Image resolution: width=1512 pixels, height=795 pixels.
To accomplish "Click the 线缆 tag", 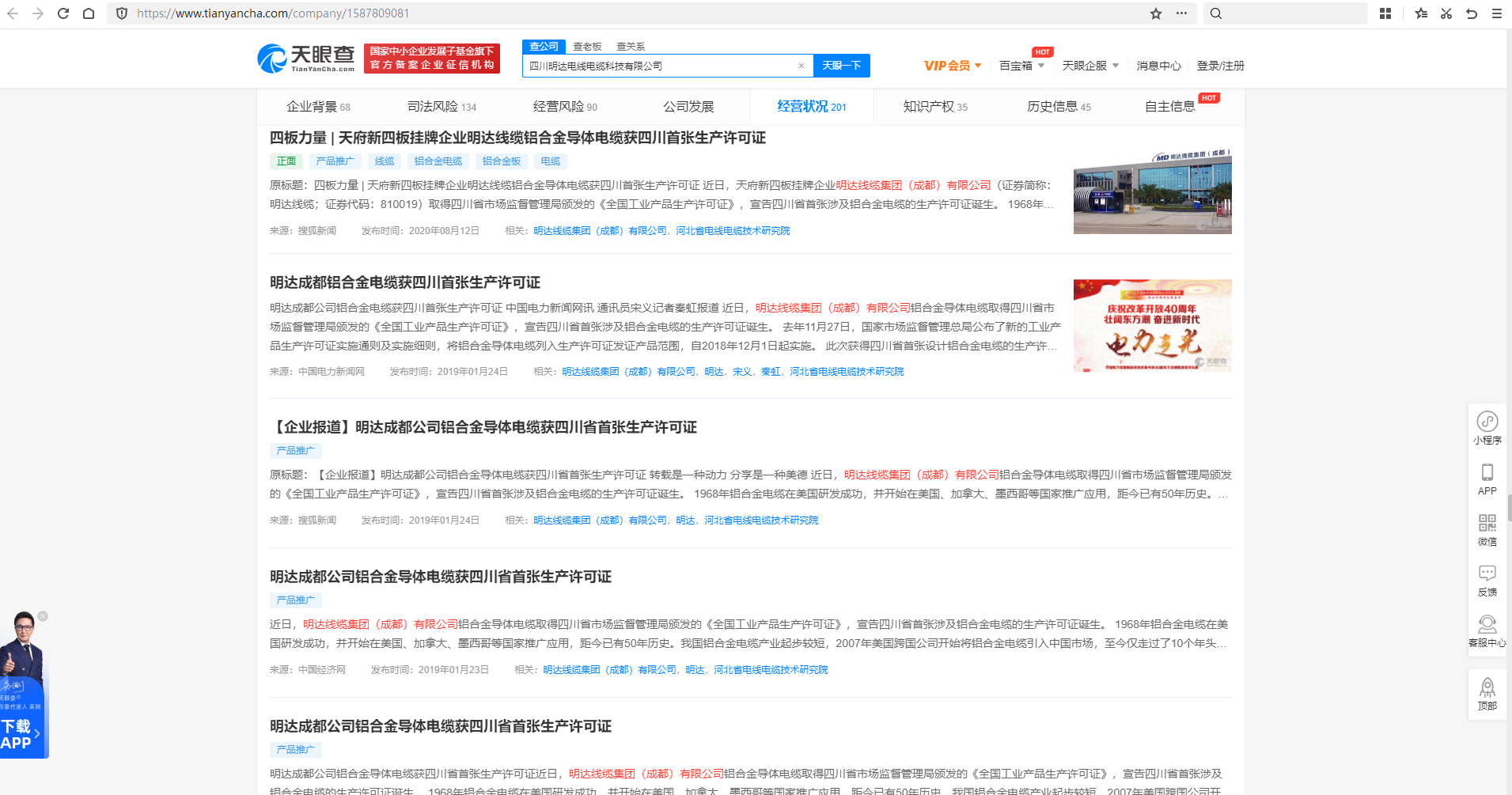I will [x=385, y=161].
